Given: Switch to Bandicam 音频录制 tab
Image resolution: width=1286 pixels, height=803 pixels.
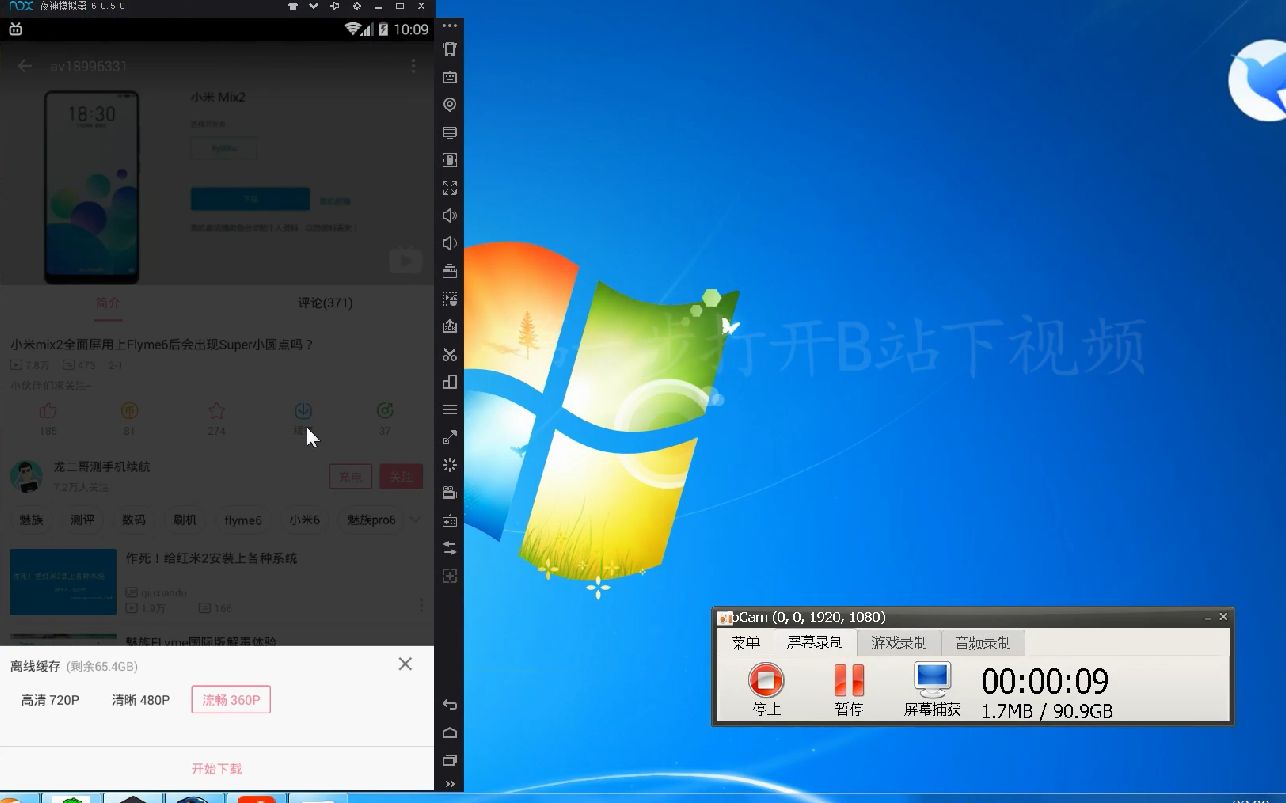Looking at the screenshot, I should 982,643.
